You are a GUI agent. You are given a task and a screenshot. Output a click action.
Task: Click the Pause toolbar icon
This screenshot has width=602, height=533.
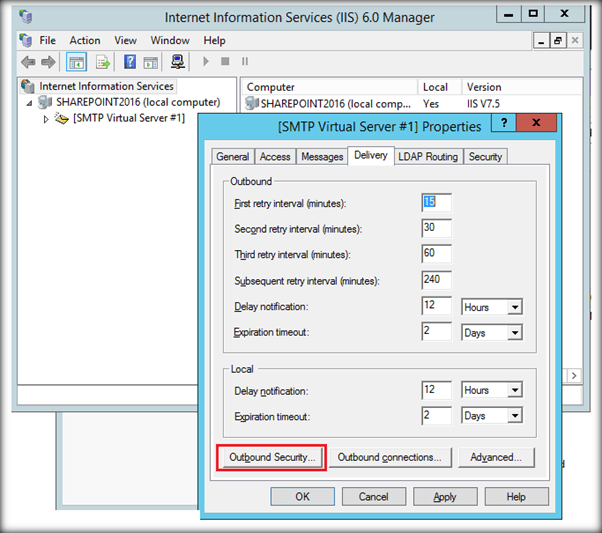pyautogui.click(x=245, y=61)
